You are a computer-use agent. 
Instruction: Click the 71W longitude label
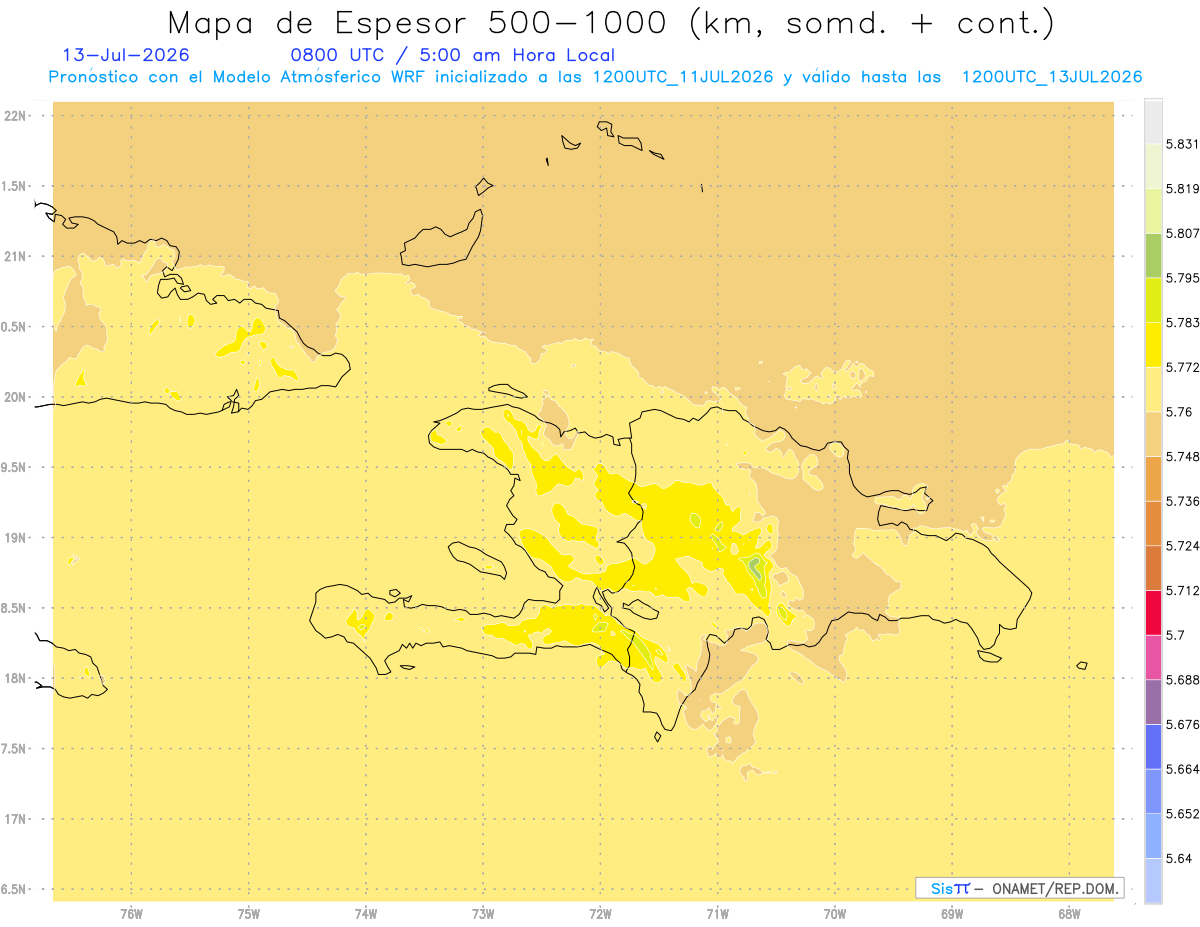pos(717,914)
